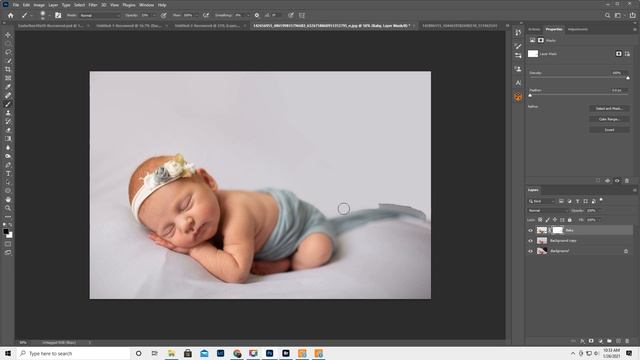Viewport: 640px width, 360px height.
Task: Select the Brush tool in the toolbox
Action: [x=8, y=104]
